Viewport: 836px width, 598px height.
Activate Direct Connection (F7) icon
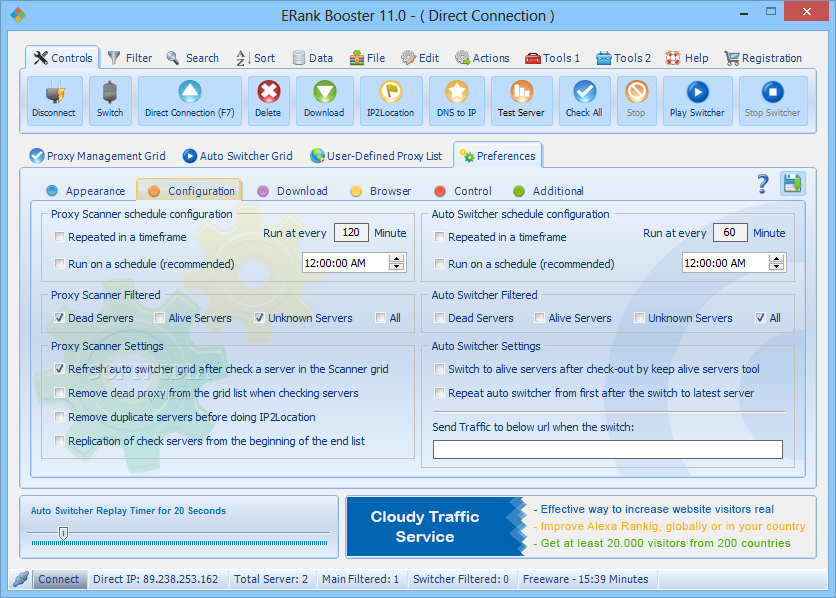(190, 92)
